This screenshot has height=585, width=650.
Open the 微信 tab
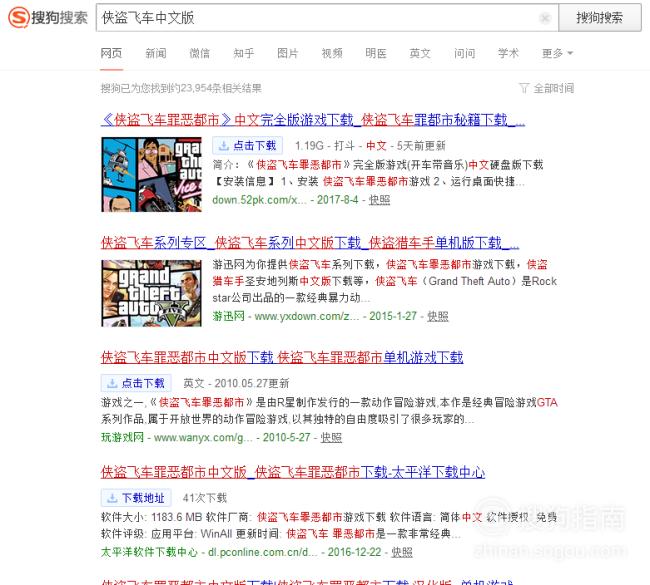coord(200,53)
